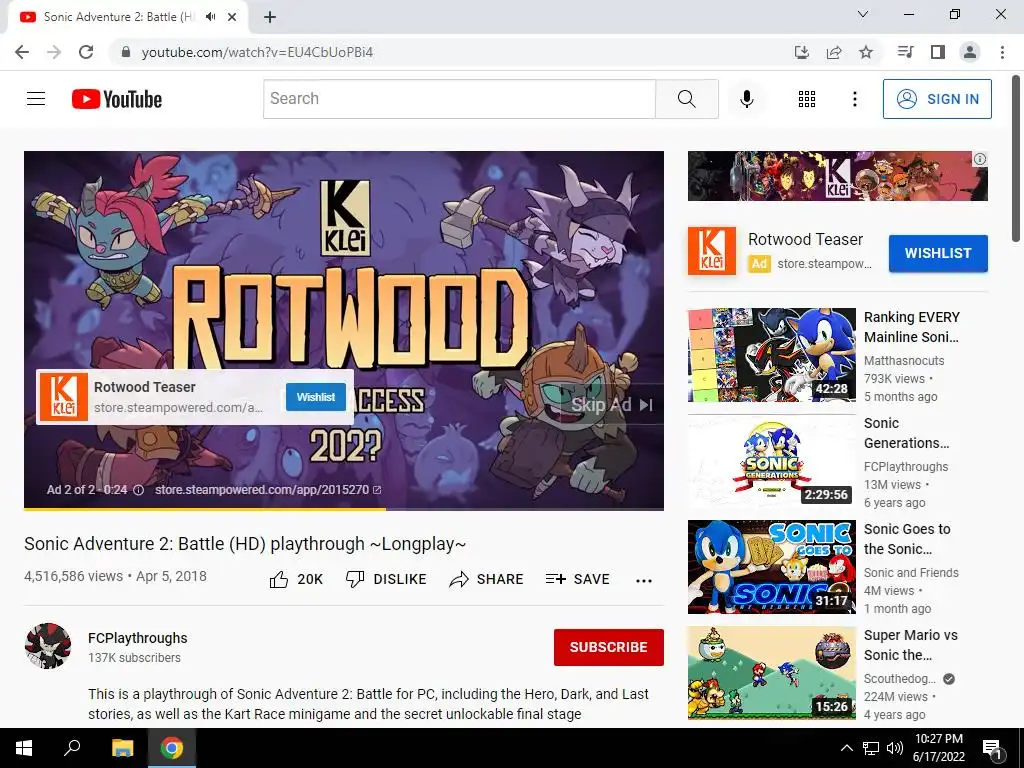Click the address bar URL
This screenshot has height=768, width=1024.
tap(257, 52)
